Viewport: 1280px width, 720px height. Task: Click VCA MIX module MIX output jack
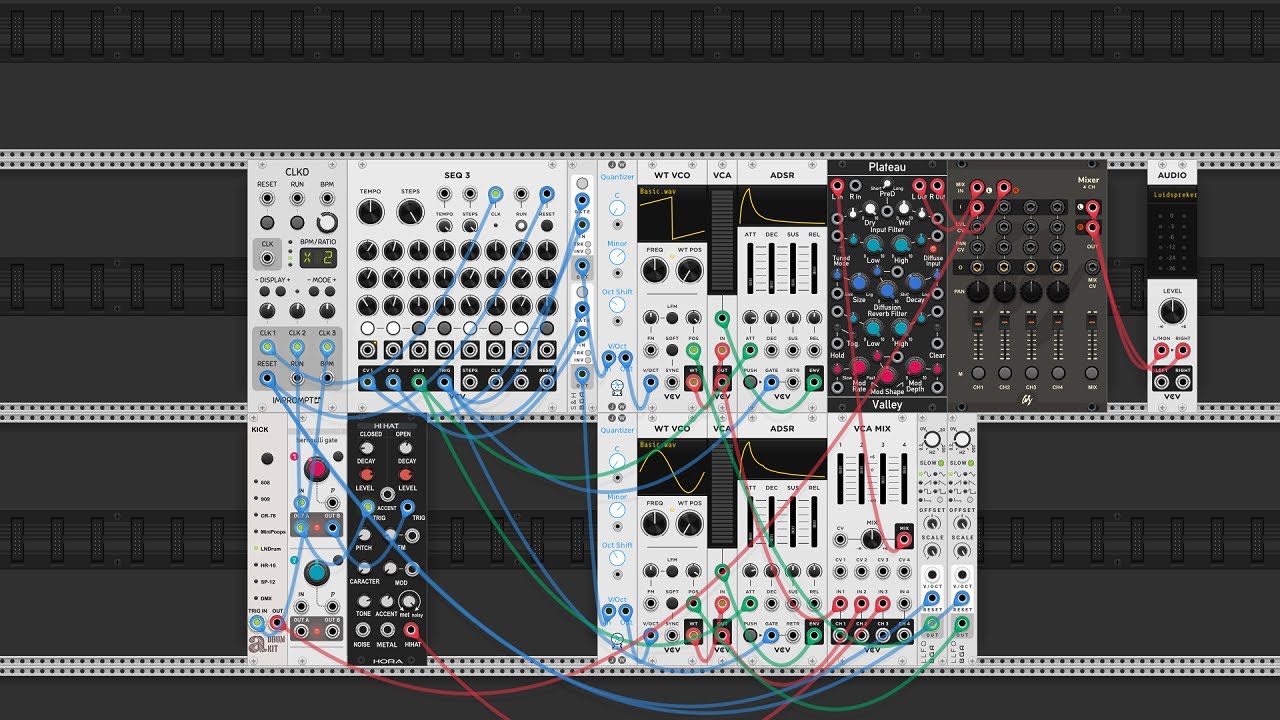[904, 537]
